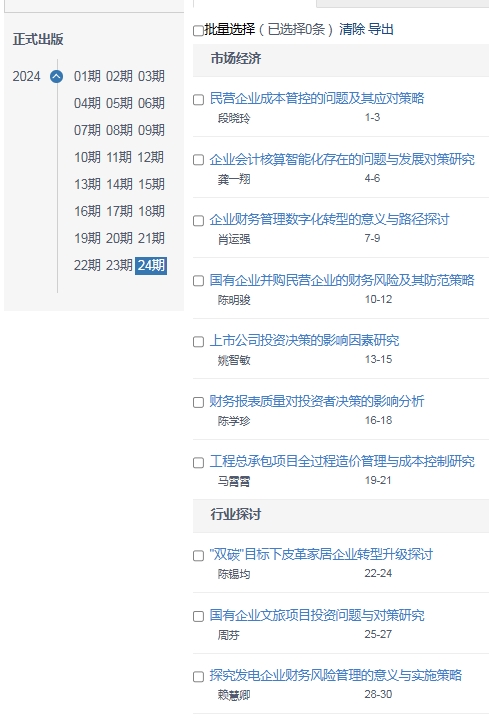This screenshot has height=720, width=489.
Task: Open article 企业财务管理数字化转型的意义与路径探讨
Action: pos(329,219)
